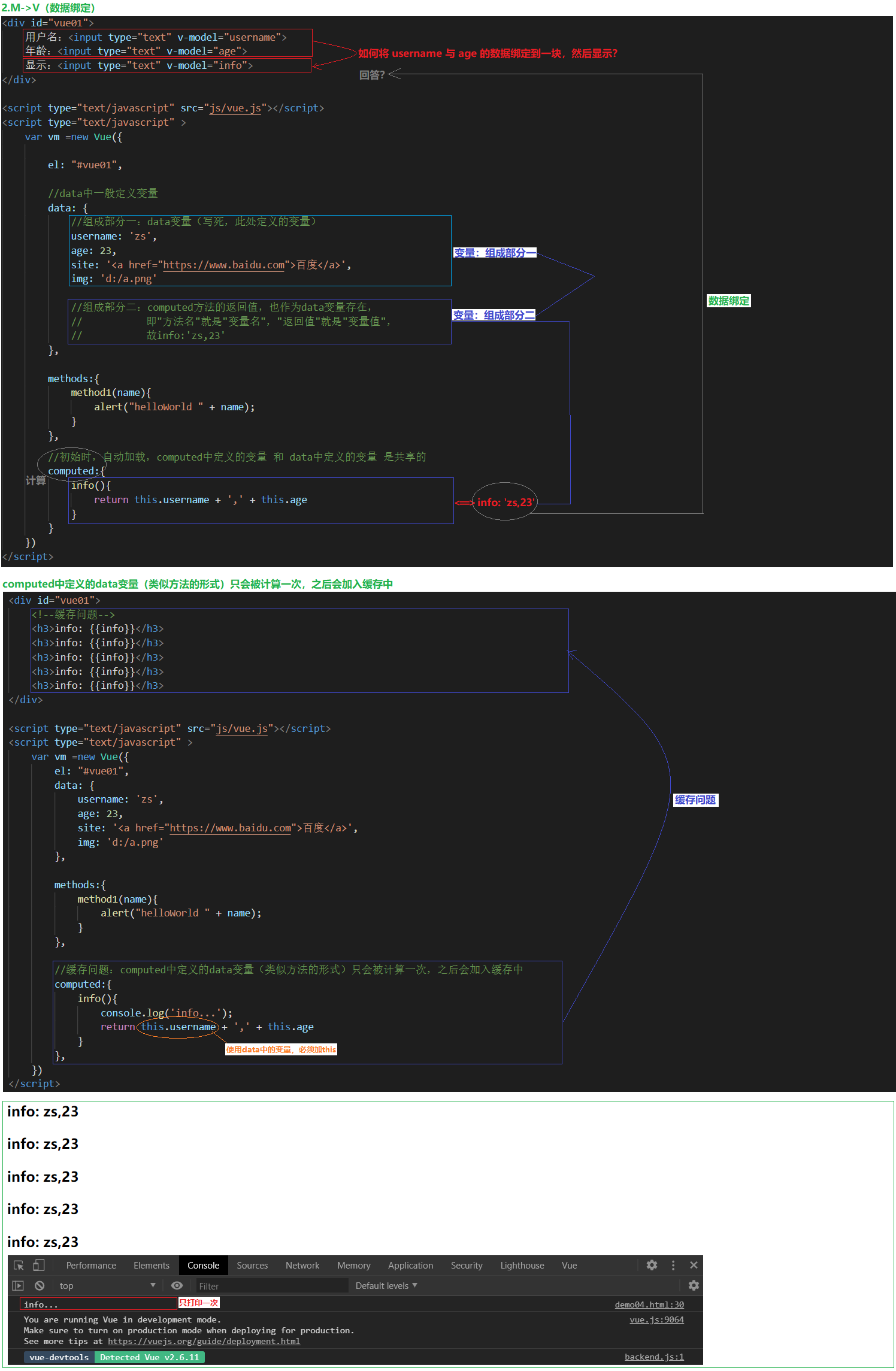This screenshot has height=1371, width=896.
Task: Activate the inspect element picker icon
Action: coord(19,1265)
